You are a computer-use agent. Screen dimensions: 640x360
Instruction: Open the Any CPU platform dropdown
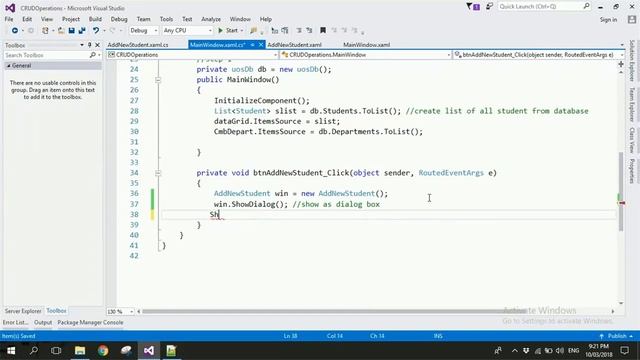click(188, 31)
